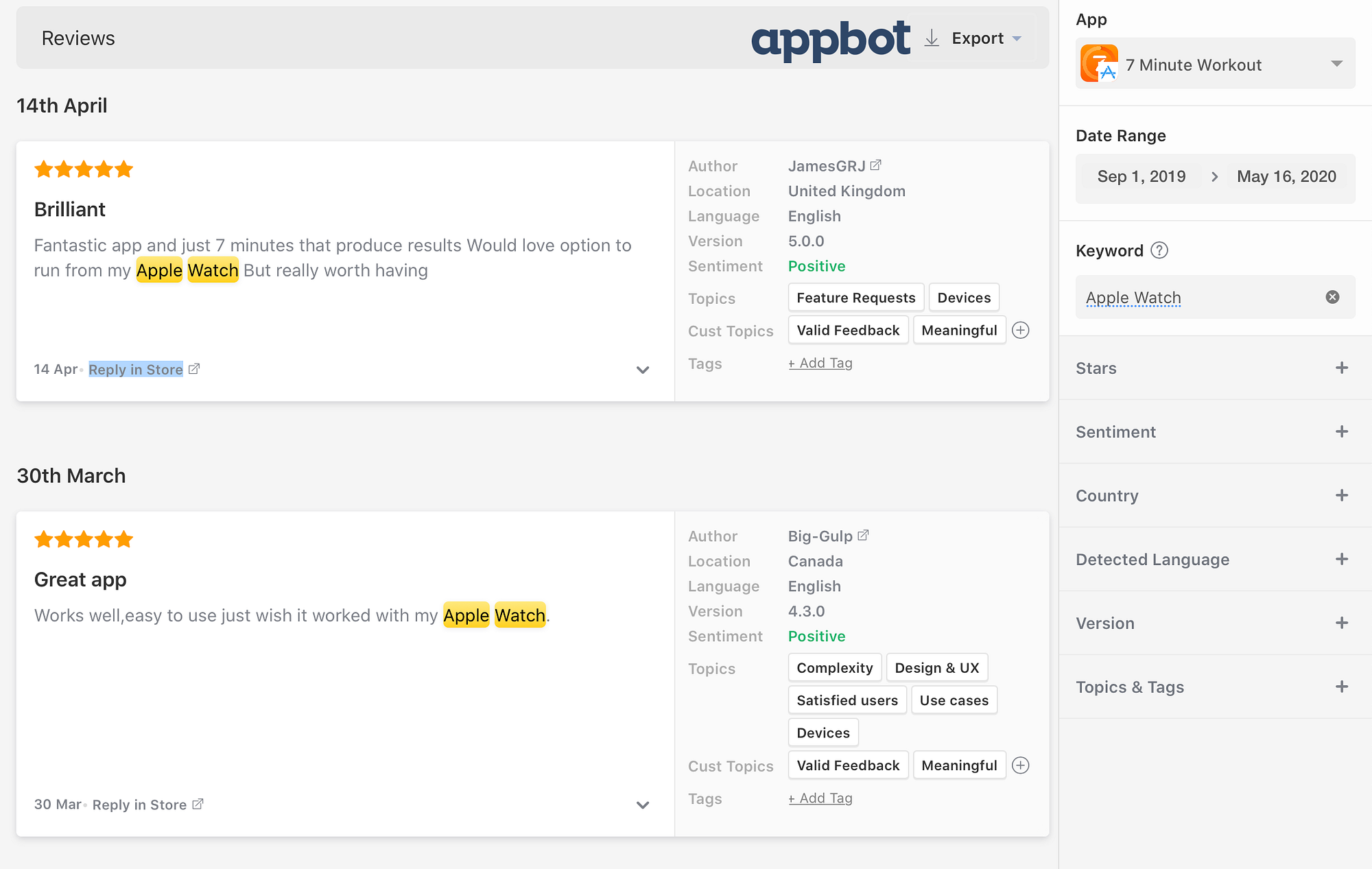Select the Feature Requests topic tag
1372x869 pixels.
855,298
